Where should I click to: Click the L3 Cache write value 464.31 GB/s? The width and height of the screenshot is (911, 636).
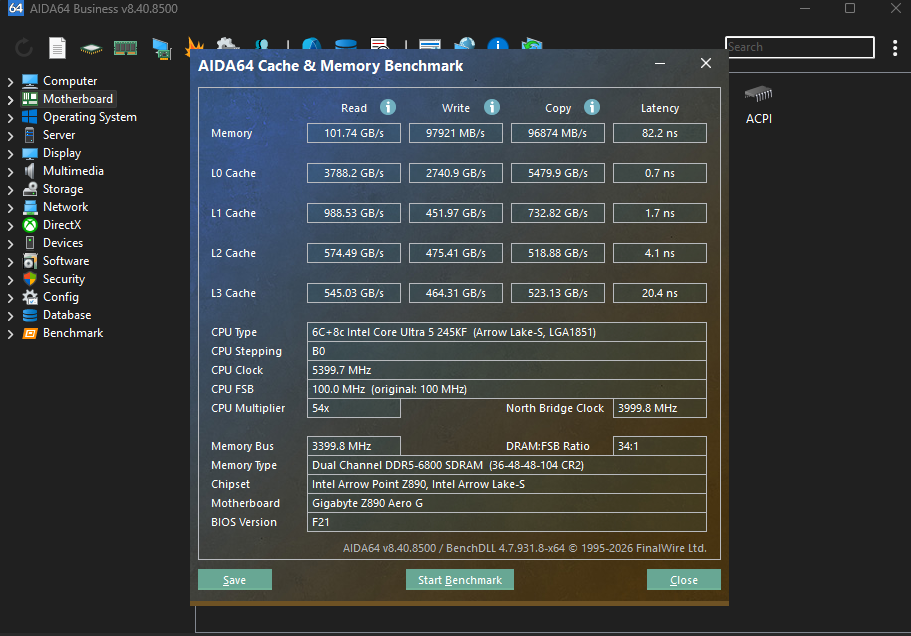pos(456,293)
